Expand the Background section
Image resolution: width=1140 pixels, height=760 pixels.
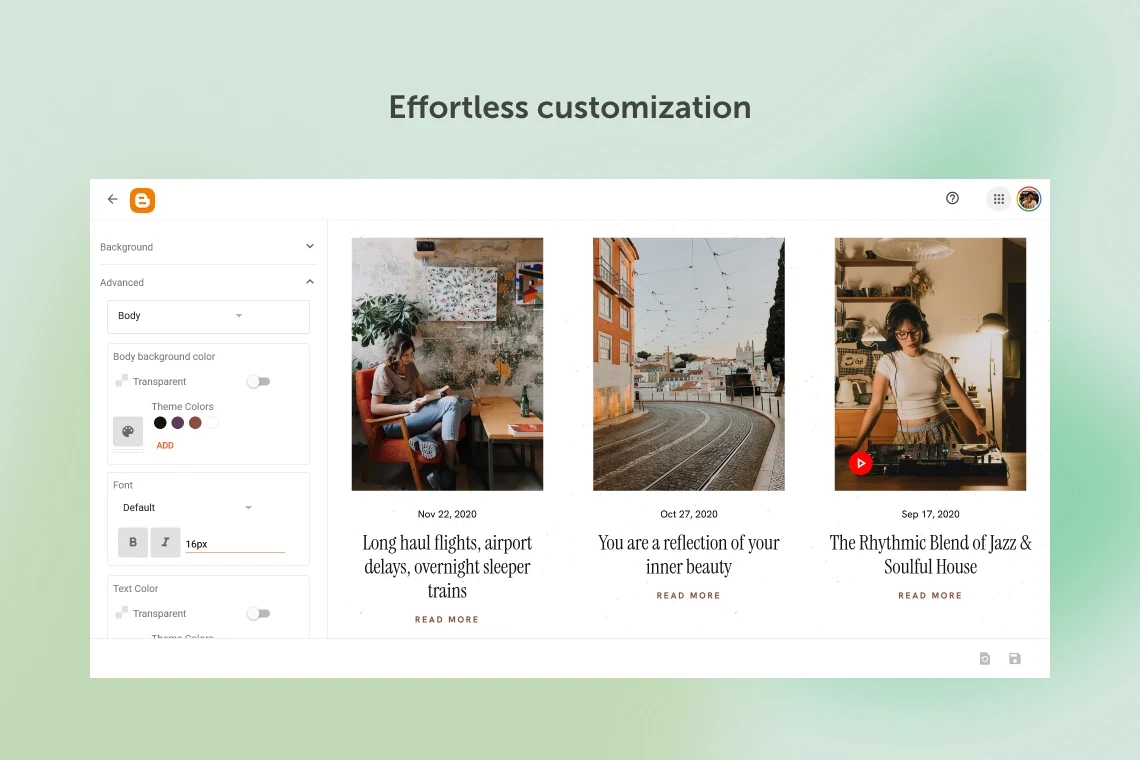208,247
